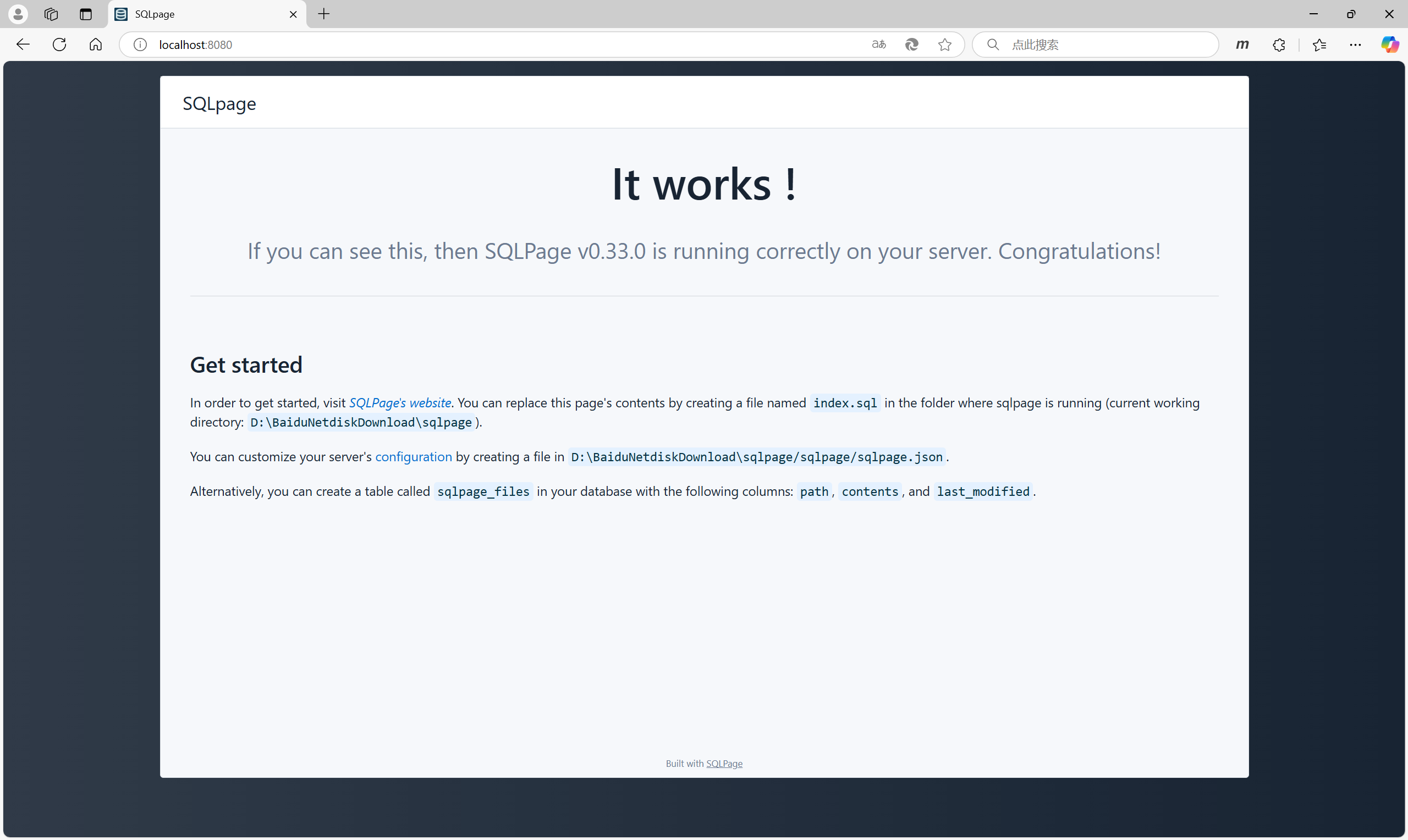The width and height of the screenshot is (1408, 840).
Task: Refresh the SQLpage page
Action: click(59, 44)
